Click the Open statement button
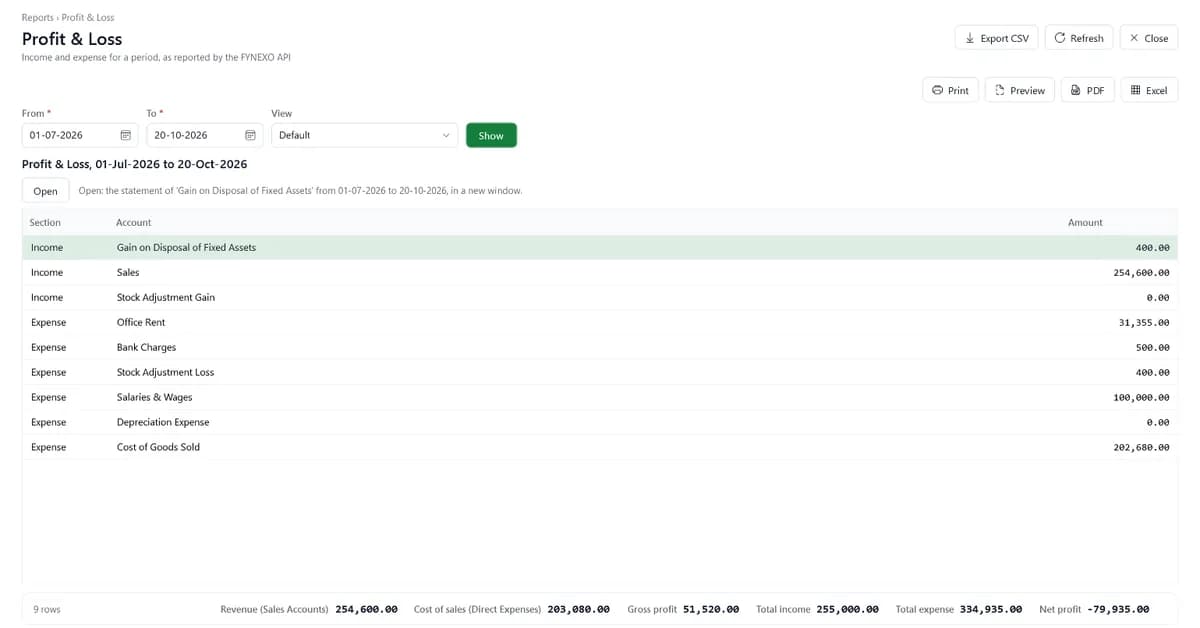 tap(45, 191)
